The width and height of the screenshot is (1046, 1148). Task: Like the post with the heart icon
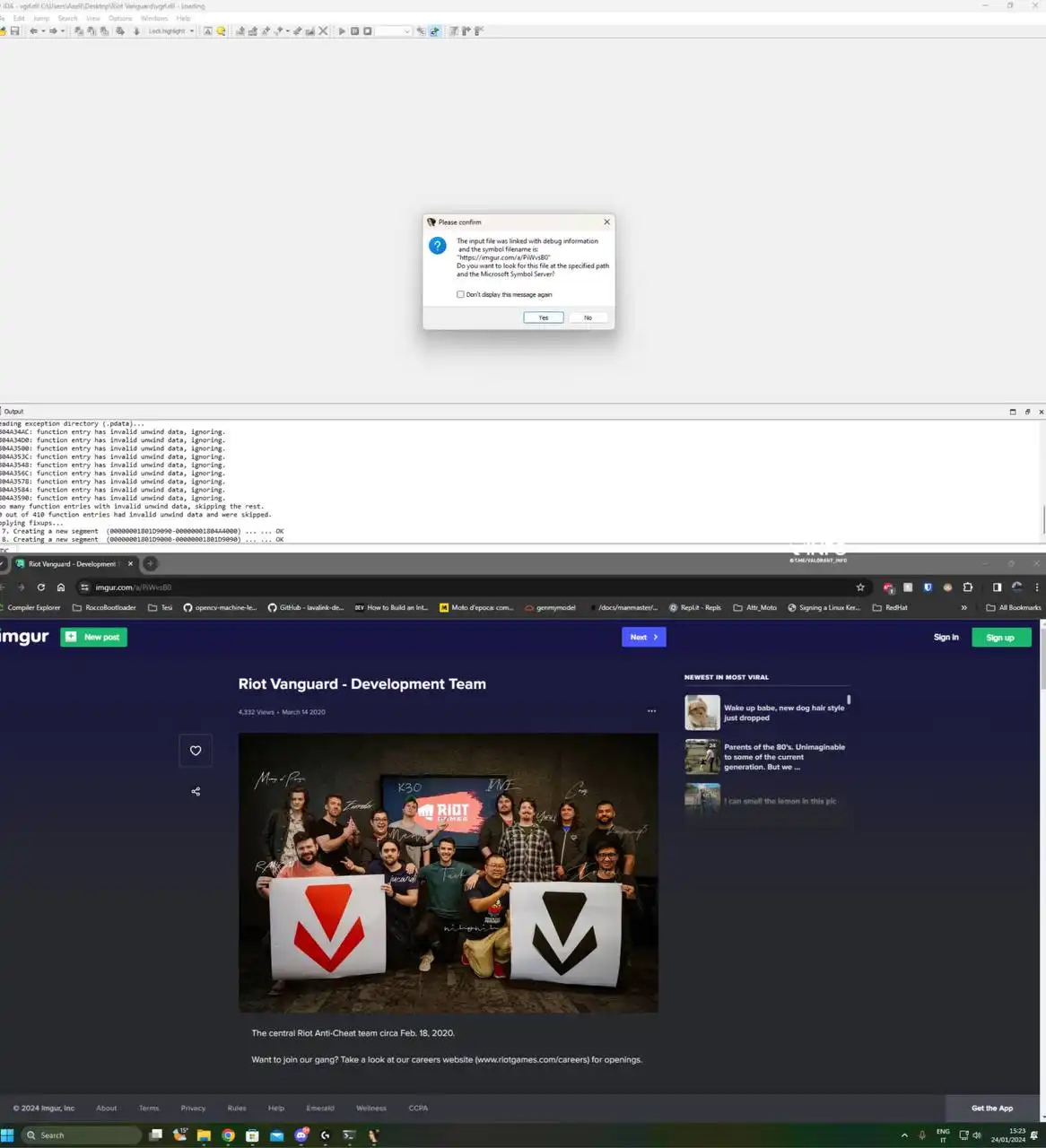[196, 751]
